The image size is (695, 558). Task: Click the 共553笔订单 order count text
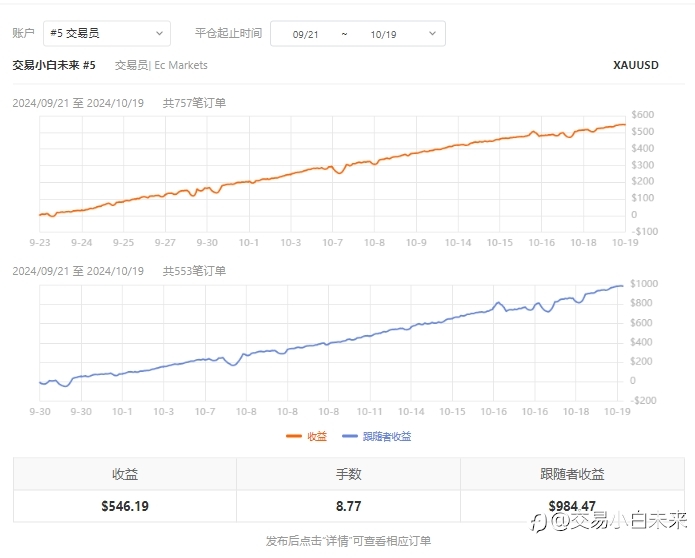click(194, 271)
